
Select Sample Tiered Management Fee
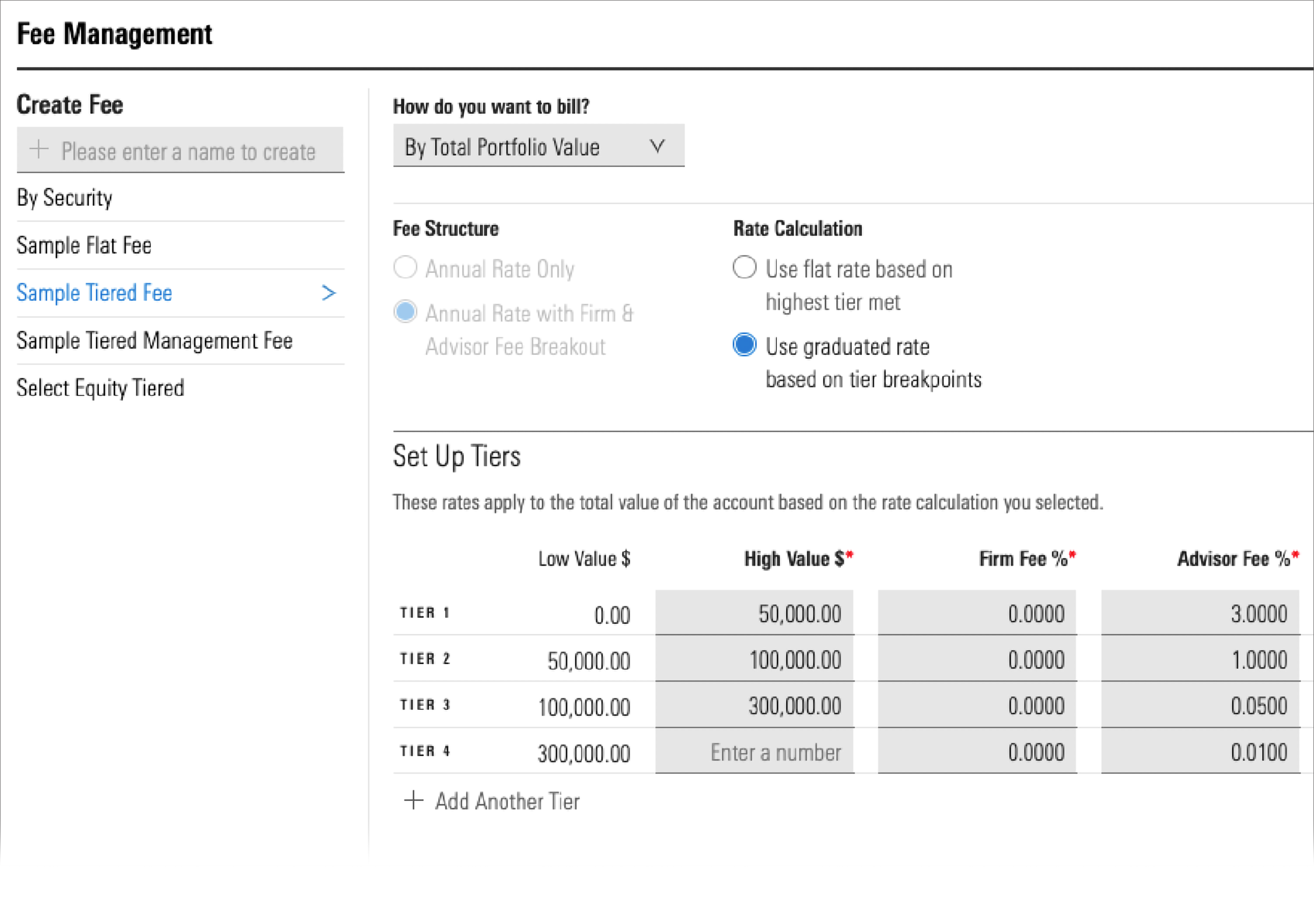[155, 340]
